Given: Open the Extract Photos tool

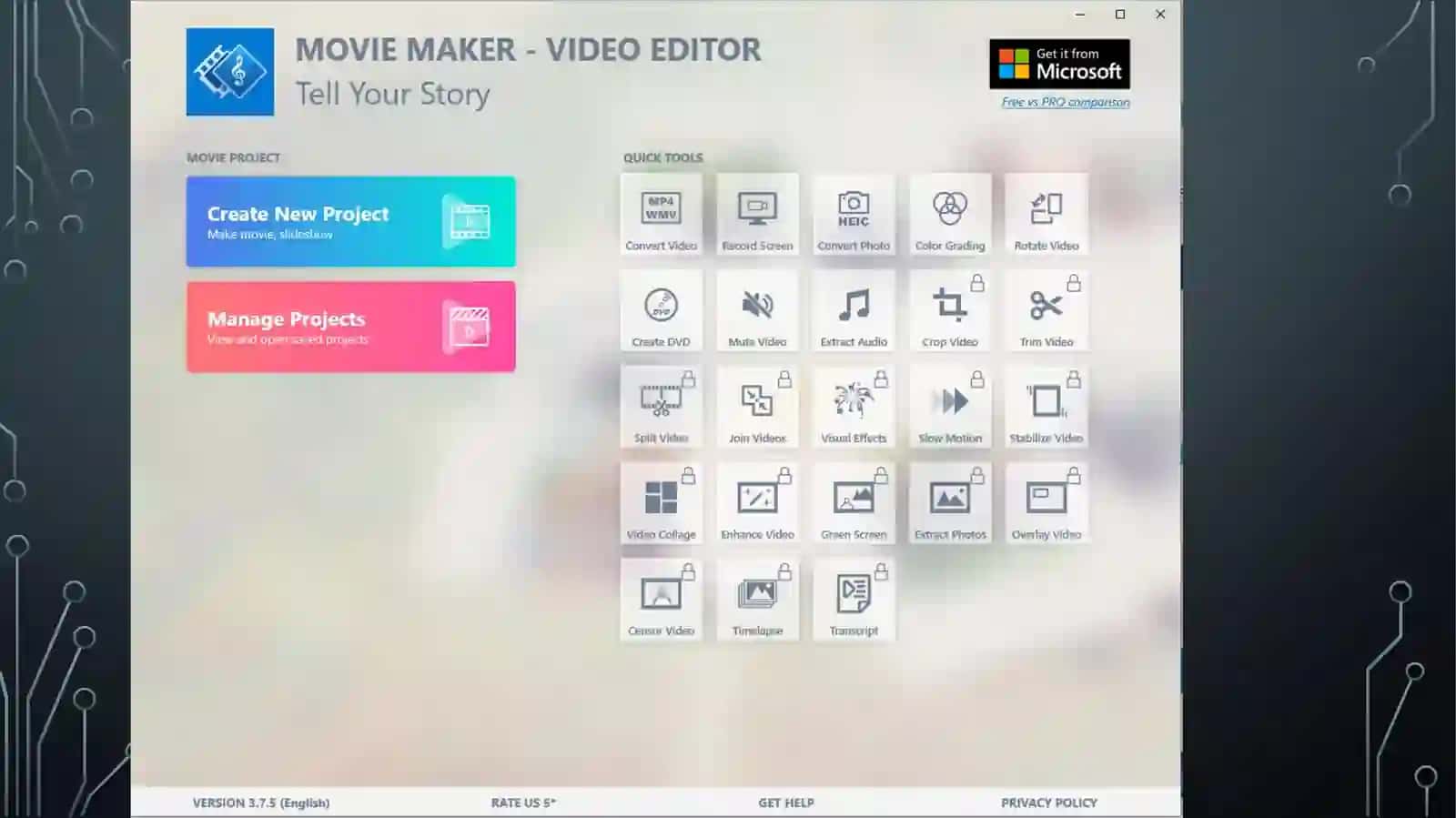Looking at the screenshot, I should tap(950, 503).
